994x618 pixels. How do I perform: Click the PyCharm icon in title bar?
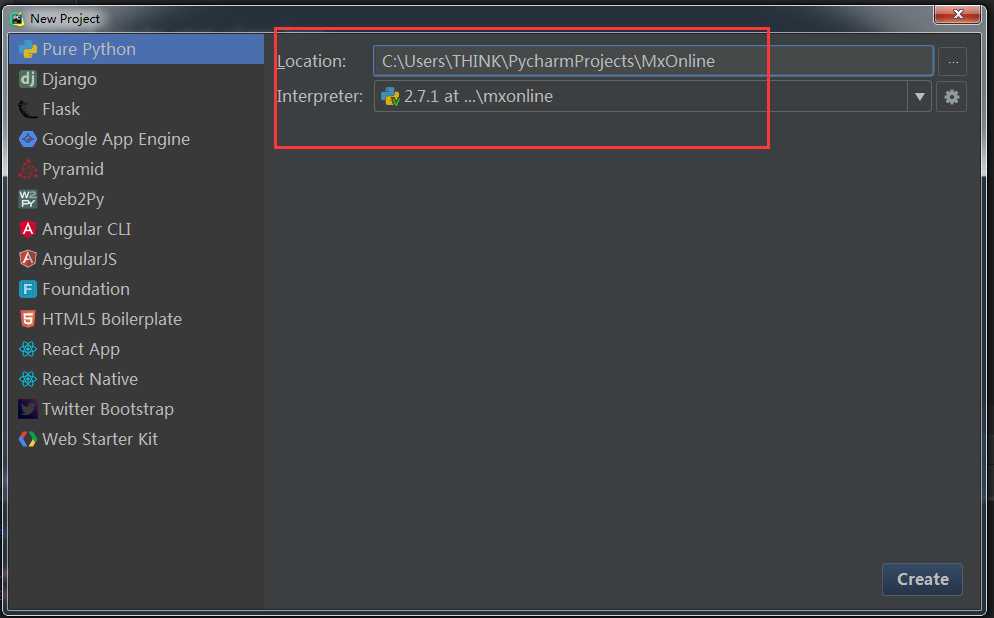coord(17,18)
